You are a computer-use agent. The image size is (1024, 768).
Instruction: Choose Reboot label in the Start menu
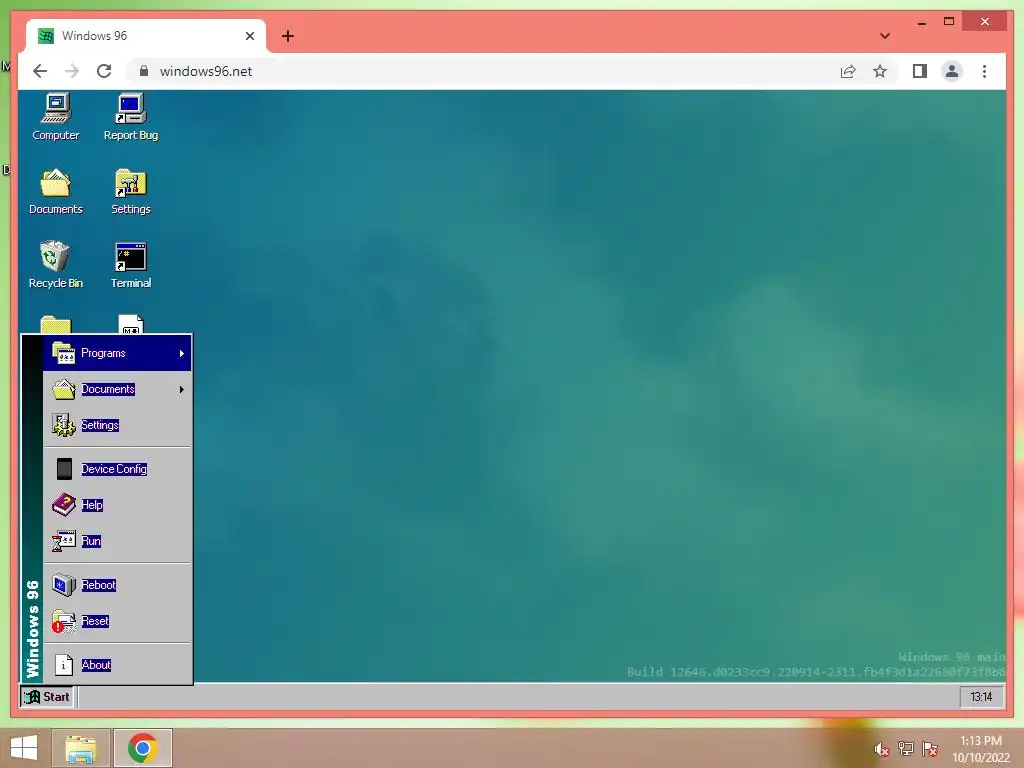point(99,585)
